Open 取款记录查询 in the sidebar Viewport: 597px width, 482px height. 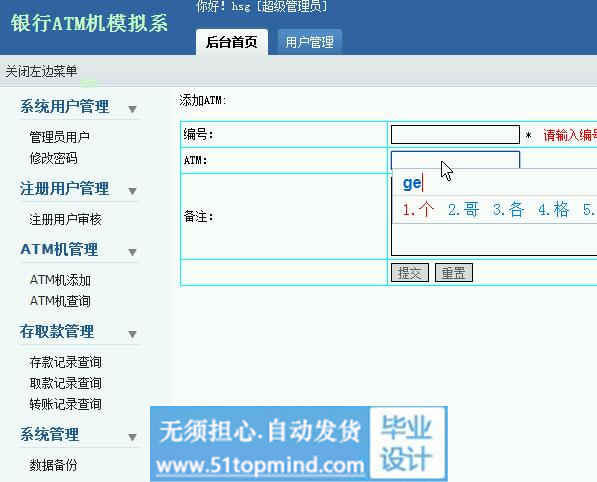pyautogui.click(x=65, y=383)
